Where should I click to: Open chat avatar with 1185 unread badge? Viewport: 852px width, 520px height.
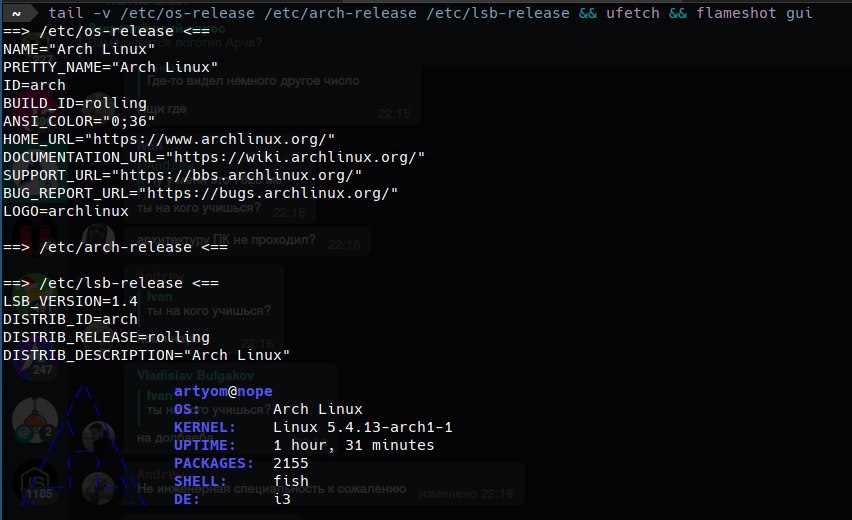click(34, 483)
